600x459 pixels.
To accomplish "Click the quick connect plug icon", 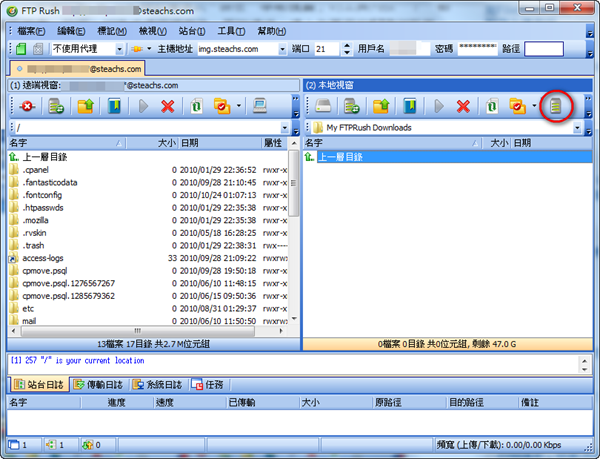I will point(137,49).
